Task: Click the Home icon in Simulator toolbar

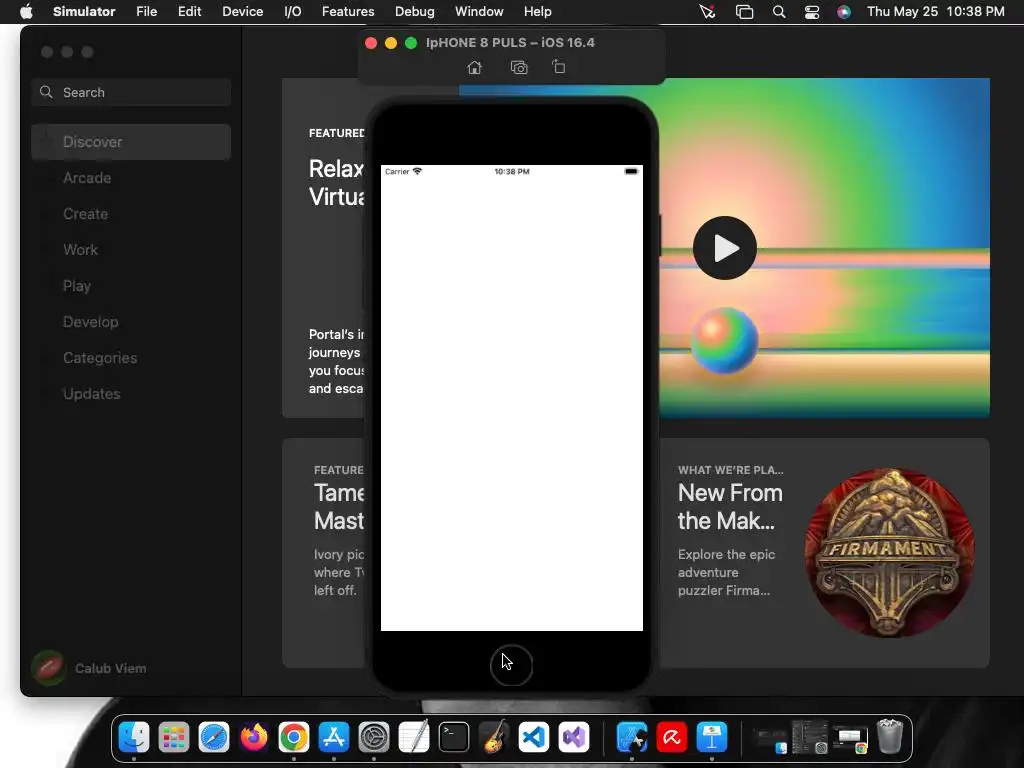Action: pos(475,67)
